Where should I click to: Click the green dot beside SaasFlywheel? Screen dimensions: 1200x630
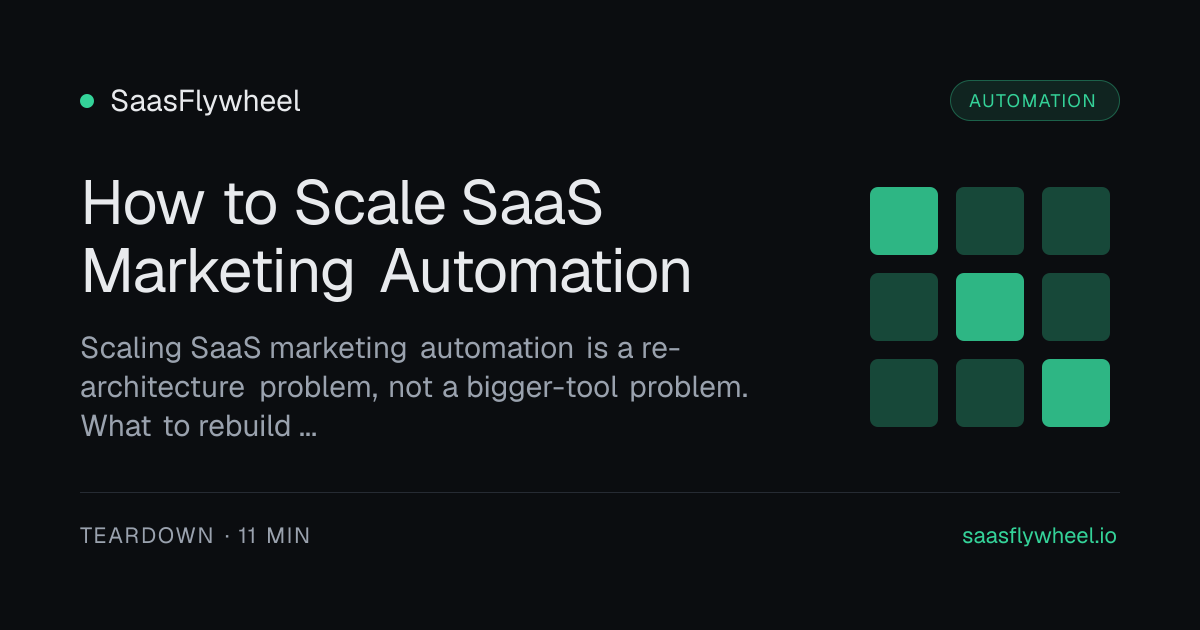pos(87,101)
